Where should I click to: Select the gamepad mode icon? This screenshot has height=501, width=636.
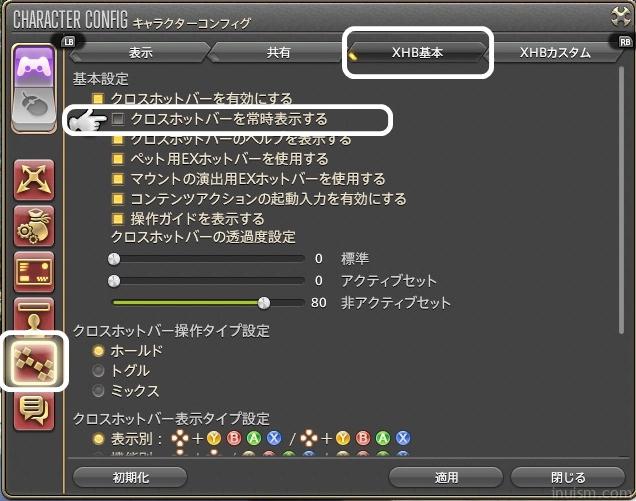(34, 66)
